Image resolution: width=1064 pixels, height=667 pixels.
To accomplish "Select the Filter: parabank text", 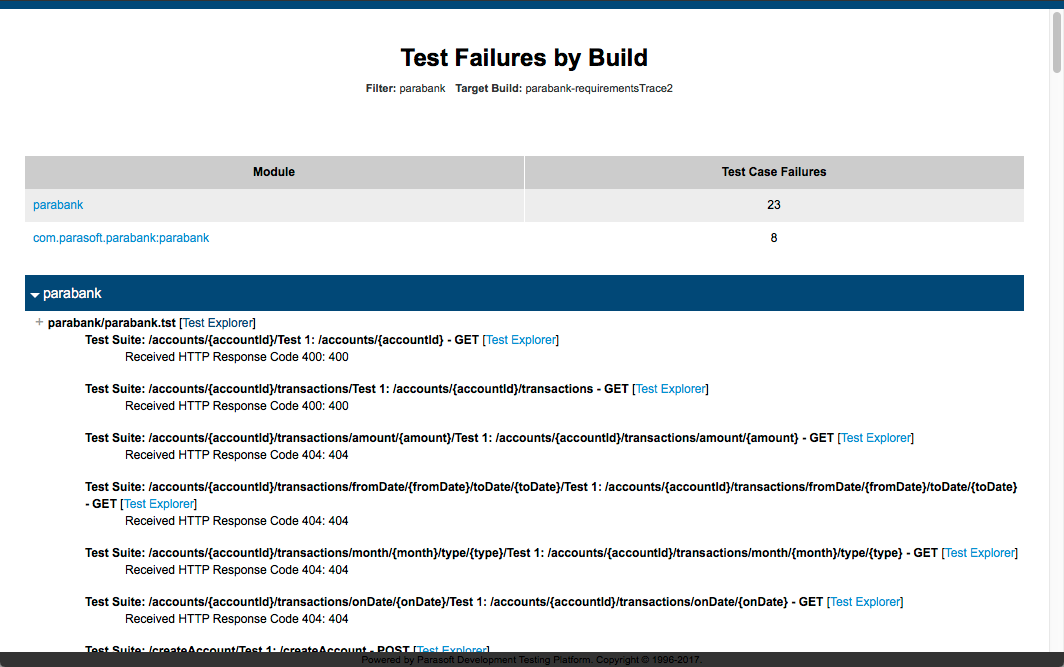I will tap(406, 88).
